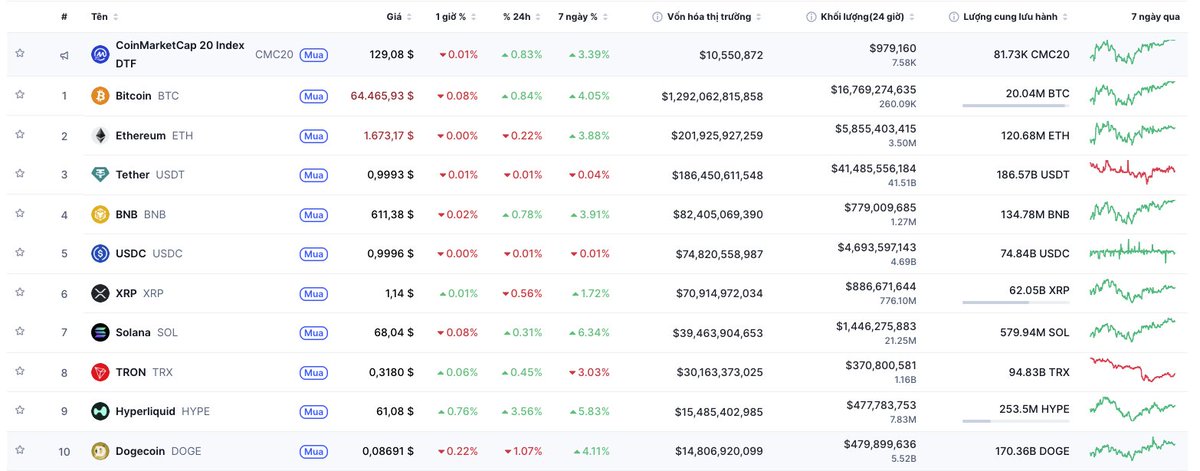Screen dimensions: 1200x471
Task: Star the Dogecoin row
Action: pos(20,450)
